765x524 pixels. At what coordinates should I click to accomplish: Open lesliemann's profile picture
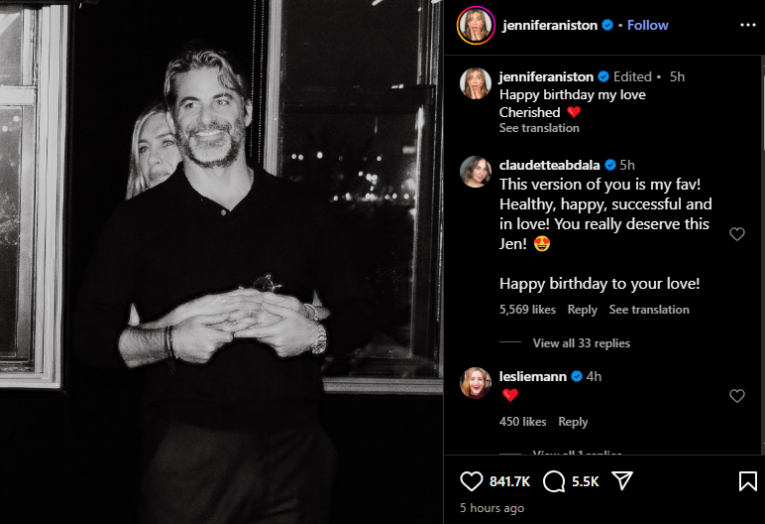pyautogui.click(x=476, y=383)
